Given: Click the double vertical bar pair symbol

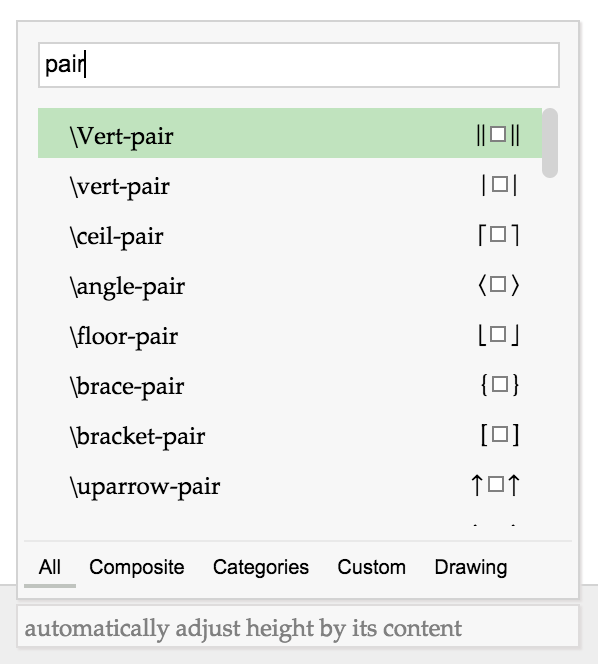Looking at the screenshot, I should click(x=498, y=136).
